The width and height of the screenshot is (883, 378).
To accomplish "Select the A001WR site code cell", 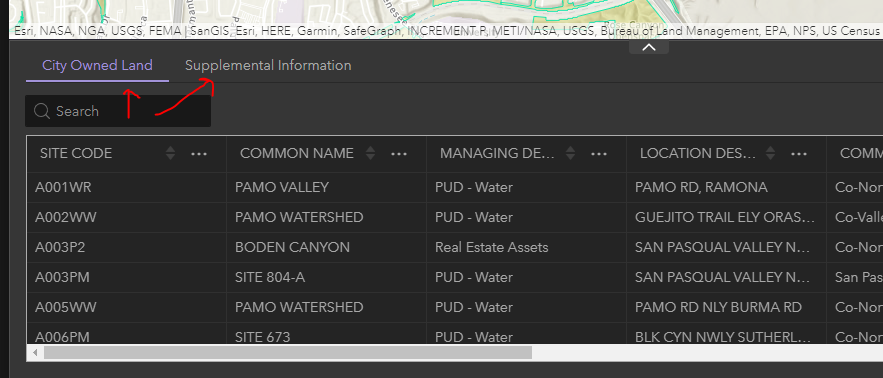I will coord(127,188).
